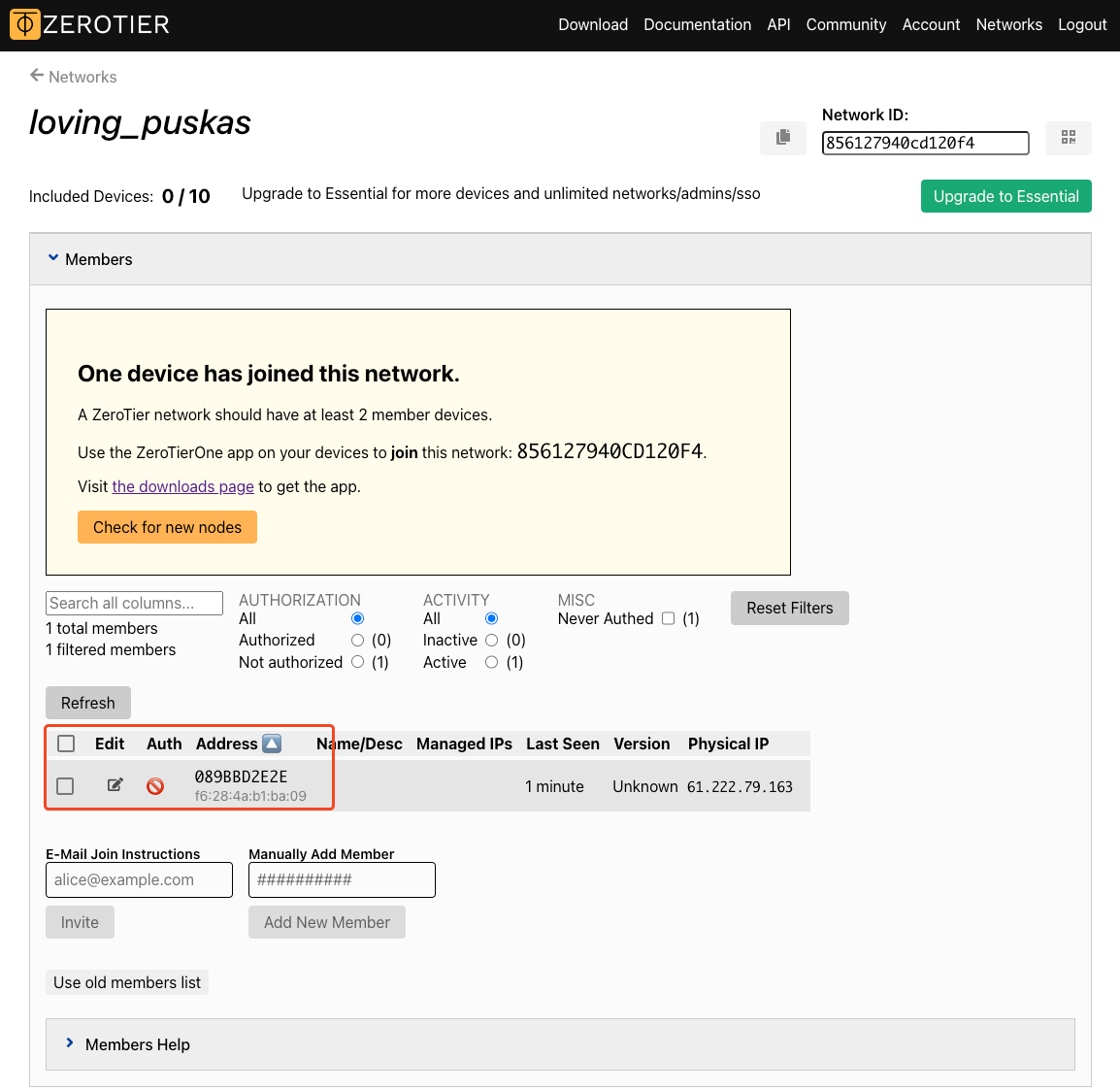Click the Auth column header
Image resolution: width=1120 pixels, height=1091 pixels.
coord(164,744)
